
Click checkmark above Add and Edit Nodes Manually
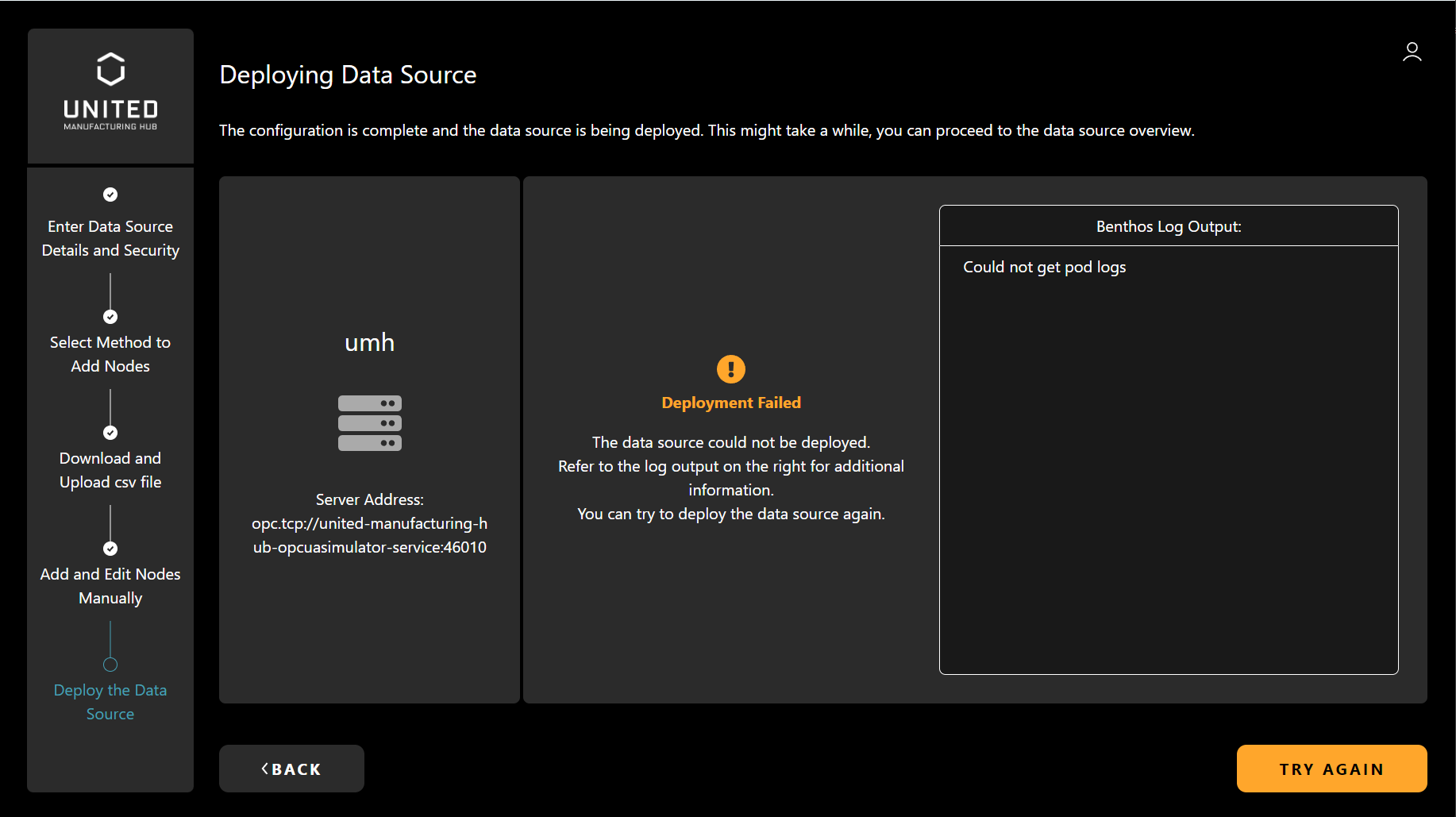click(x=110, y=549)
